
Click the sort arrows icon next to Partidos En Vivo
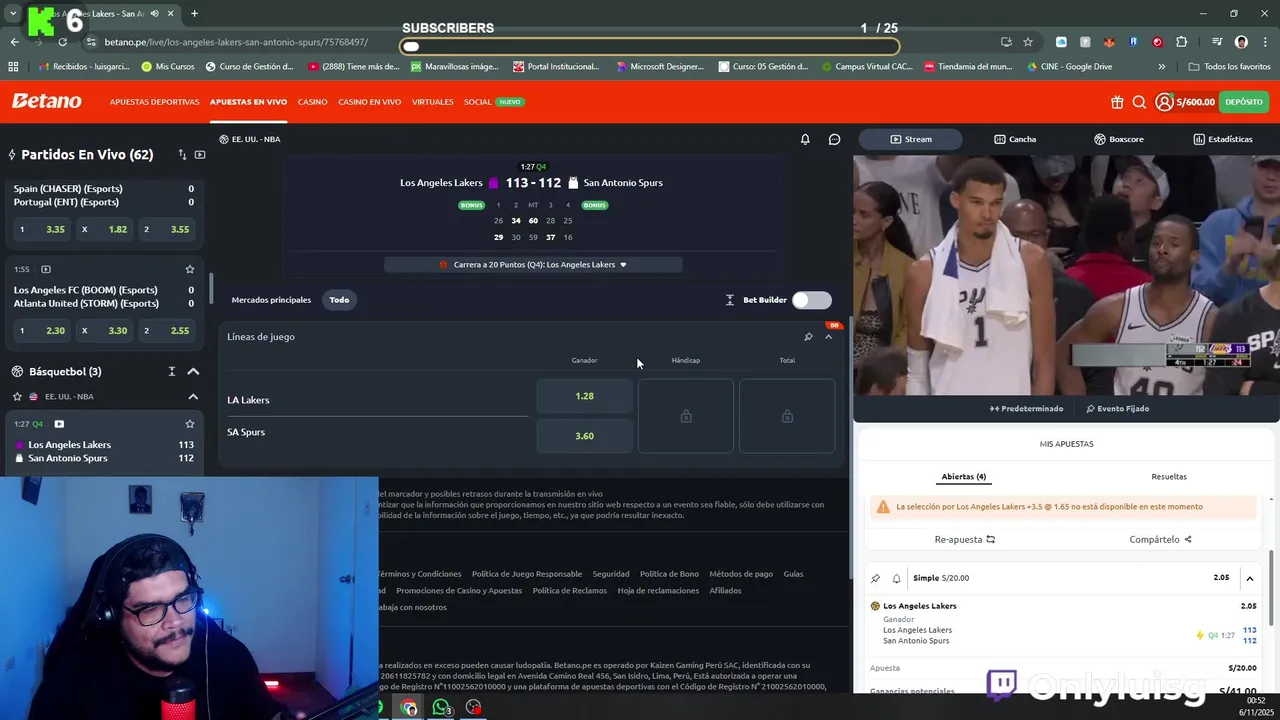182,155
